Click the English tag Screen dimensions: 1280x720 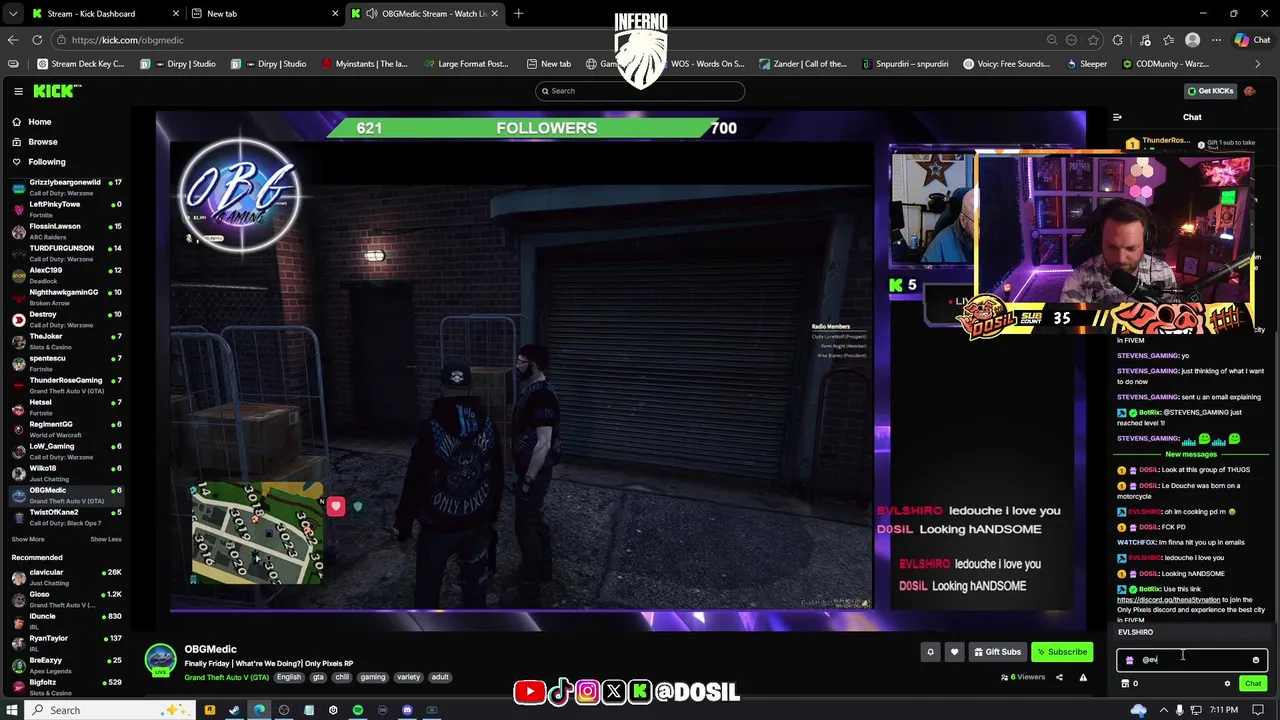(289, 677)
